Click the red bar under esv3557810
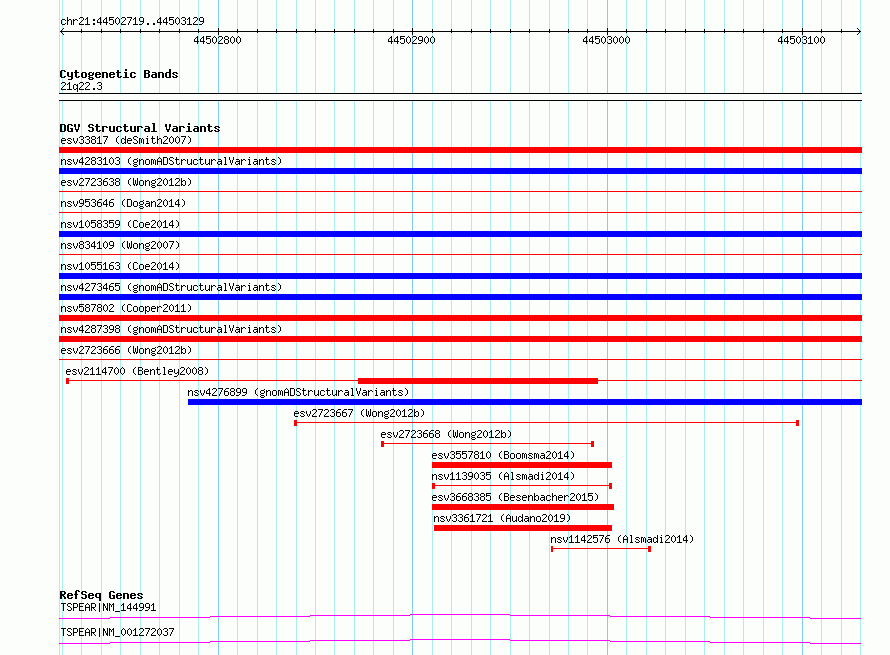This screenshot has height=655, width=890. [522, 465]
